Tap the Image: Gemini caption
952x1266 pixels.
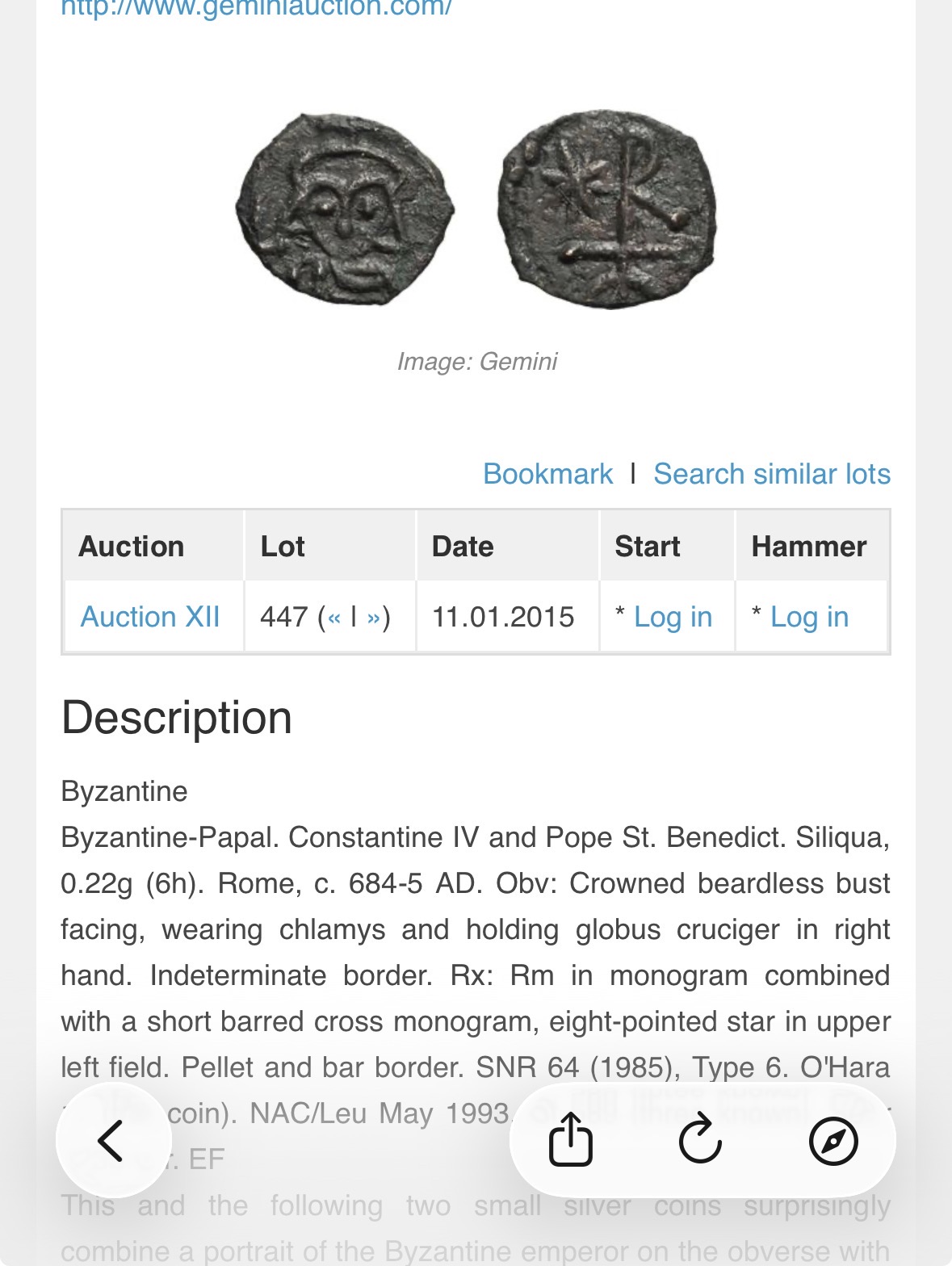pos(476,361)
